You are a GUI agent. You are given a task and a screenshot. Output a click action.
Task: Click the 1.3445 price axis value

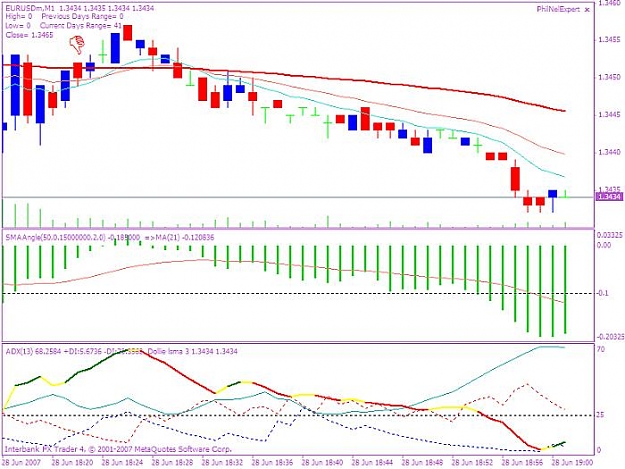click(x=609, y=115)
